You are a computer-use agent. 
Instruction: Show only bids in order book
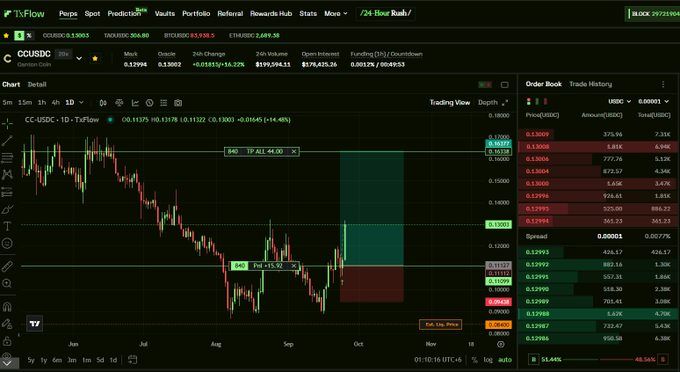click(537, 101)
